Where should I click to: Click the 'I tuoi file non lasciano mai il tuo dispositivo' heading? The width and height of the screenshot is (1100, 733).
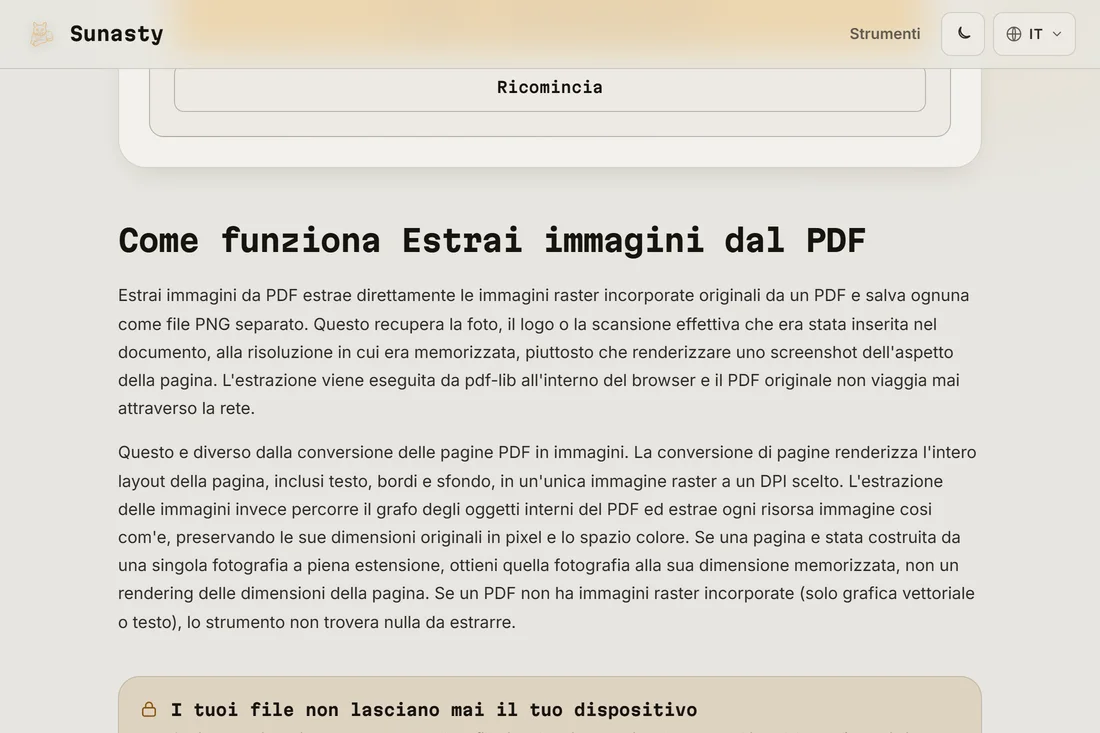(434, 710)
